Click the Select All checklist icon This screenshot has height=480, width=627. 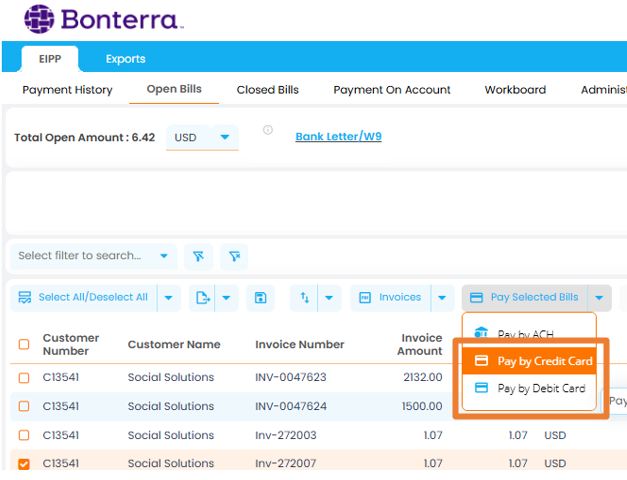click(x=25, y=297)
